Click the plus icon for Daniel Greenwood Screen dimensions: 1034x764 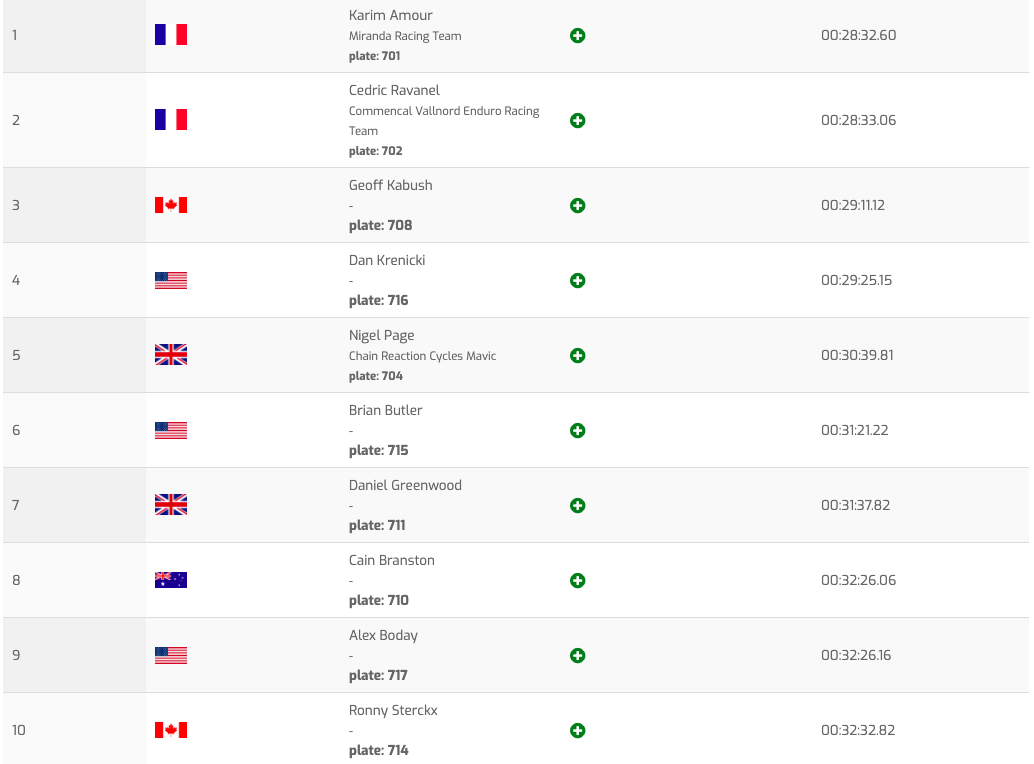577,506
